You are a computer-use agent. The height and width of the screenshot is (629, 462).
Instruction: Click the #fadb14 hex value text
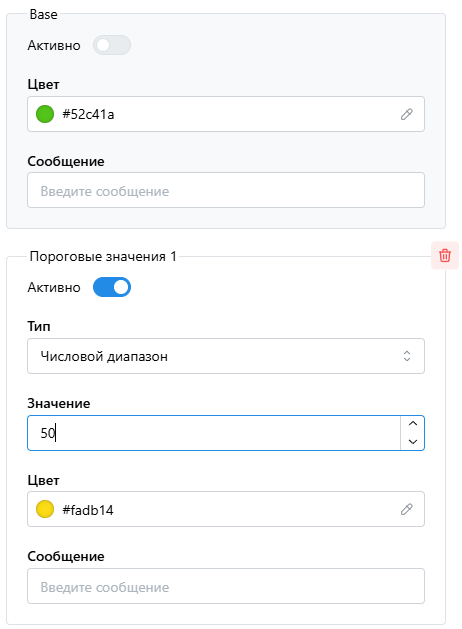point(88,510)
